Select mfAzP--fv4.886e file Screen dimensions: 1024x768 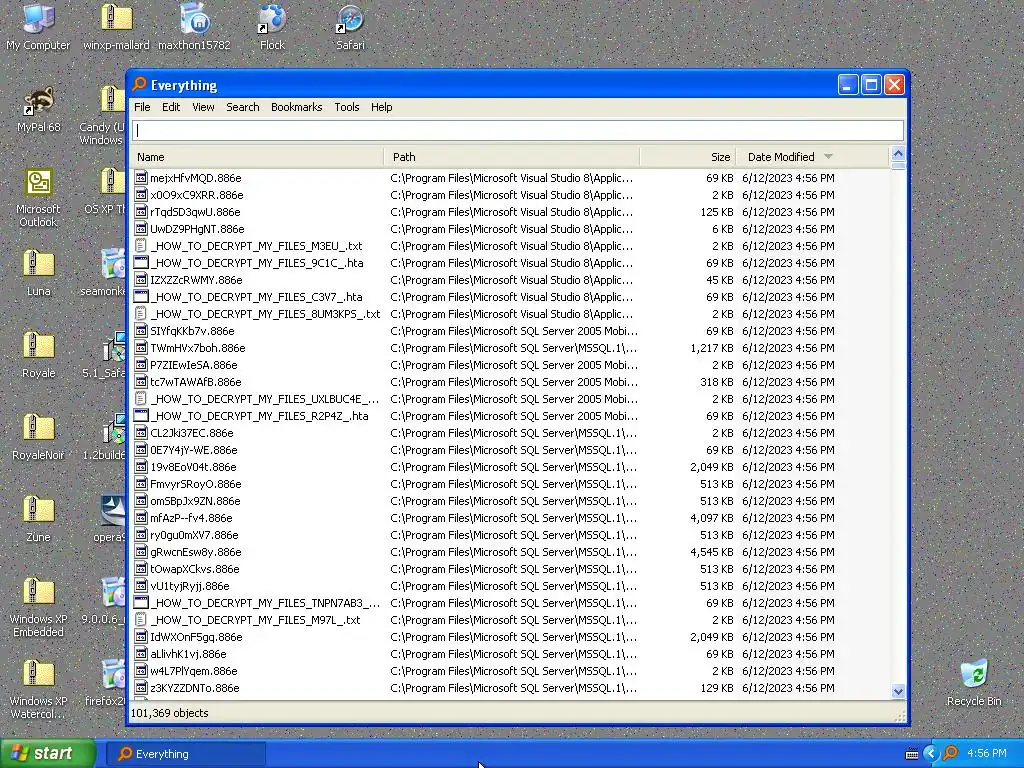click(x=191, y=518)
